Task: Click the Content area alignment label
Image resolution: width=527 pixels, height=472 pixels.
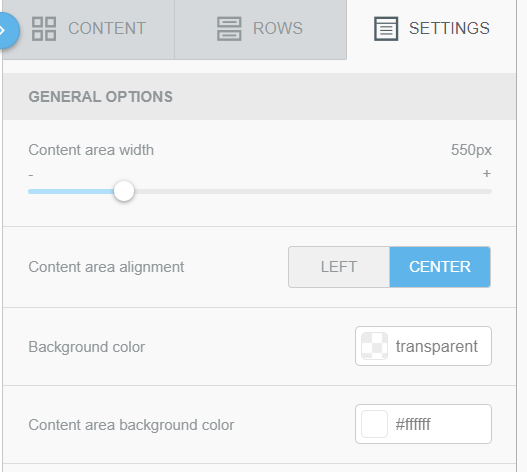Action: 106,267
